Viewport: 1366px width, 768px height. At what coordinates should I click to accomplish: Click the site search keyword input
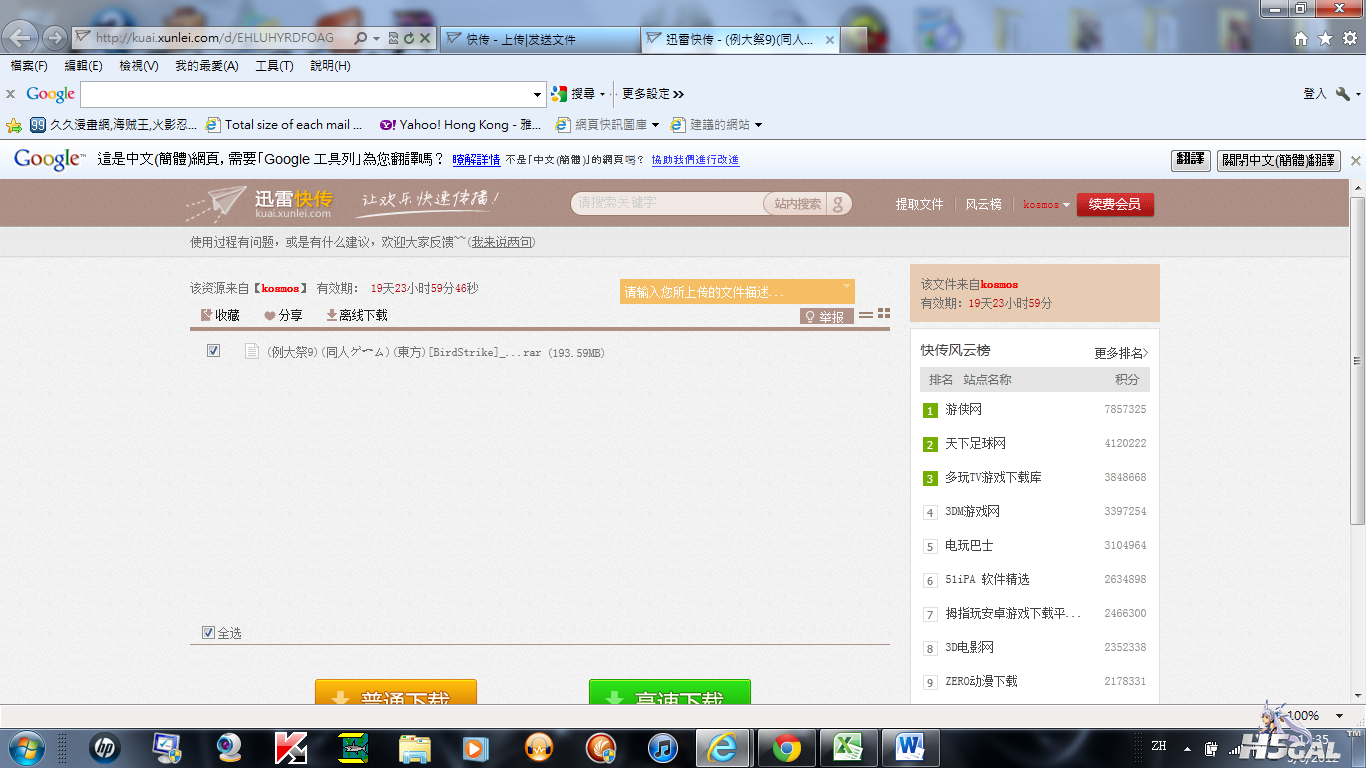(x=668, y=203)
